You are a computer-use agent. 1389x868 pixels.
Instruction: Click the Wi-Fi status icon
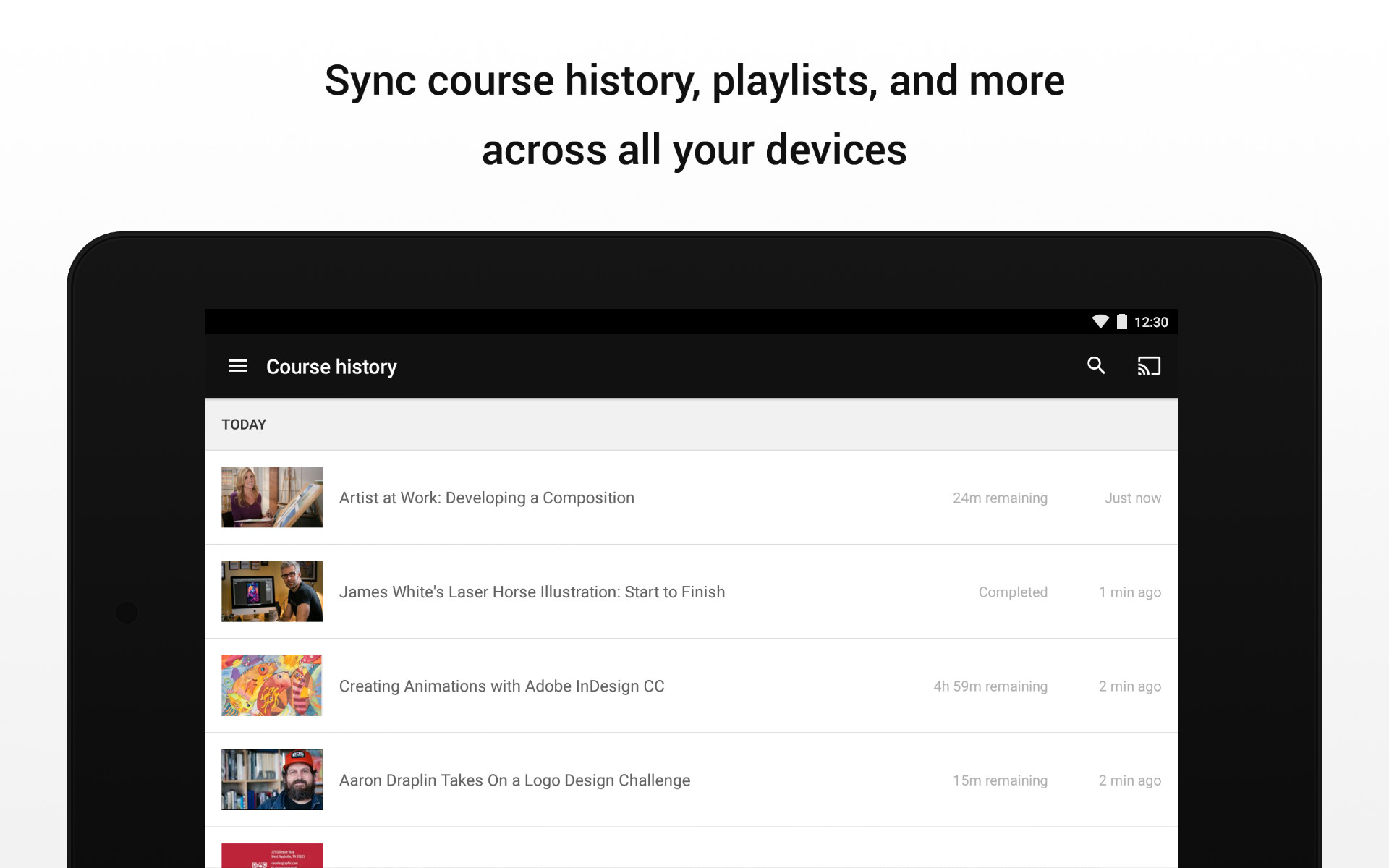click(x=1100, y=322)
